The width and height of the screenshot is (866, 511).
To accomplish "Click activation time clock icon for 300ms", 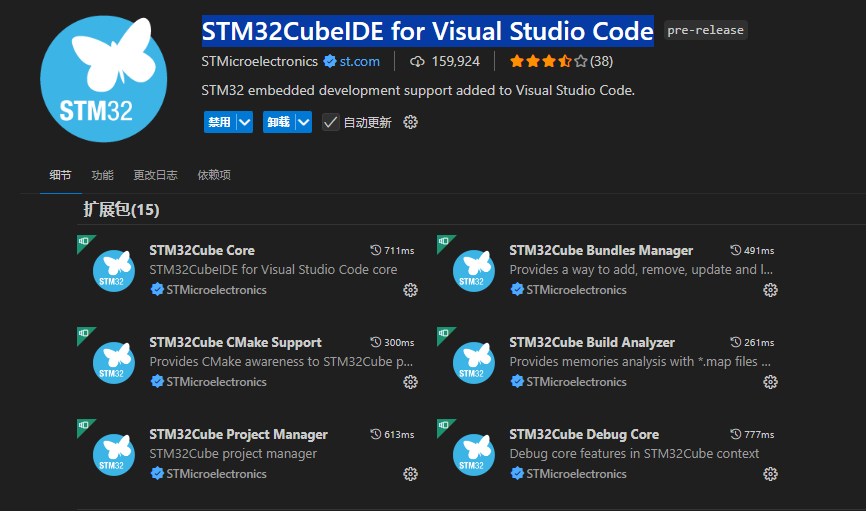I will [376, 343].
